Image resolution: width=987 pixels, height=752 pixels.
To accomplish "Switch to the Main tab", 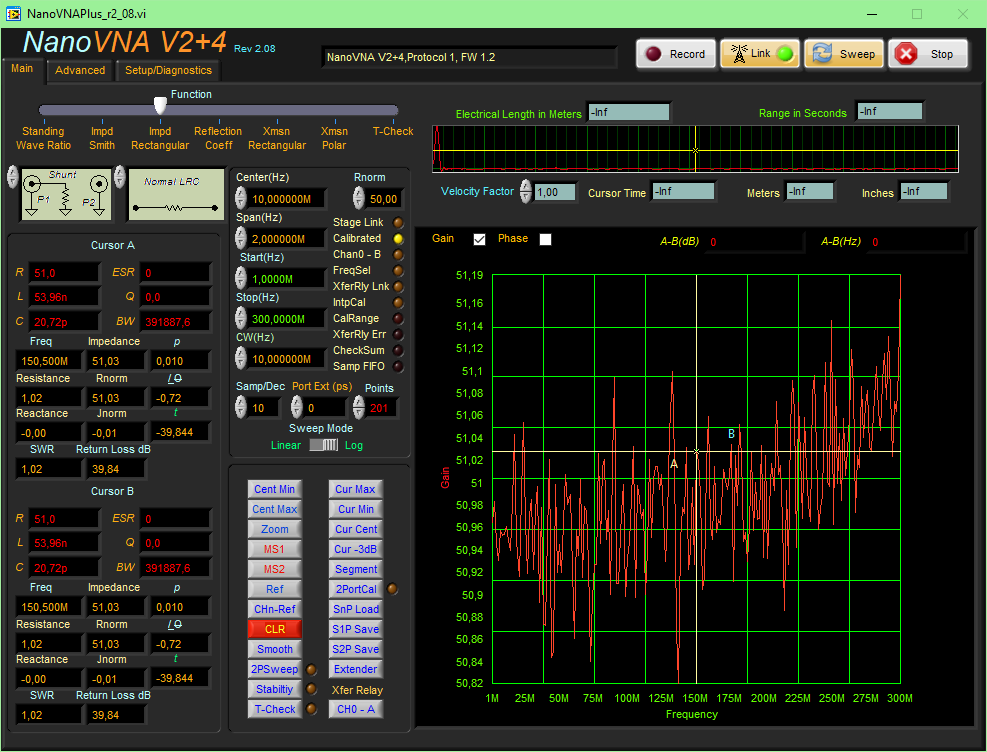I will 22,69.
